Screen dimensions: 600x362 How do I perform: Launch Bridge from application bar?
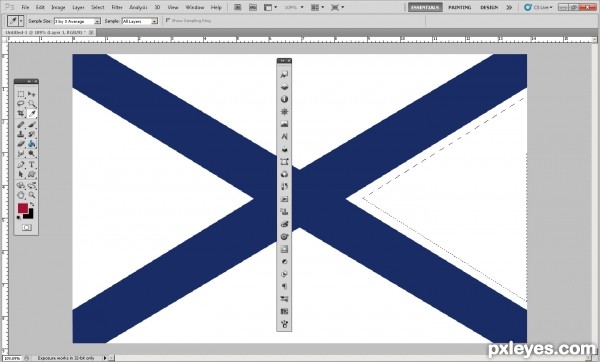[x=238, y=7]
